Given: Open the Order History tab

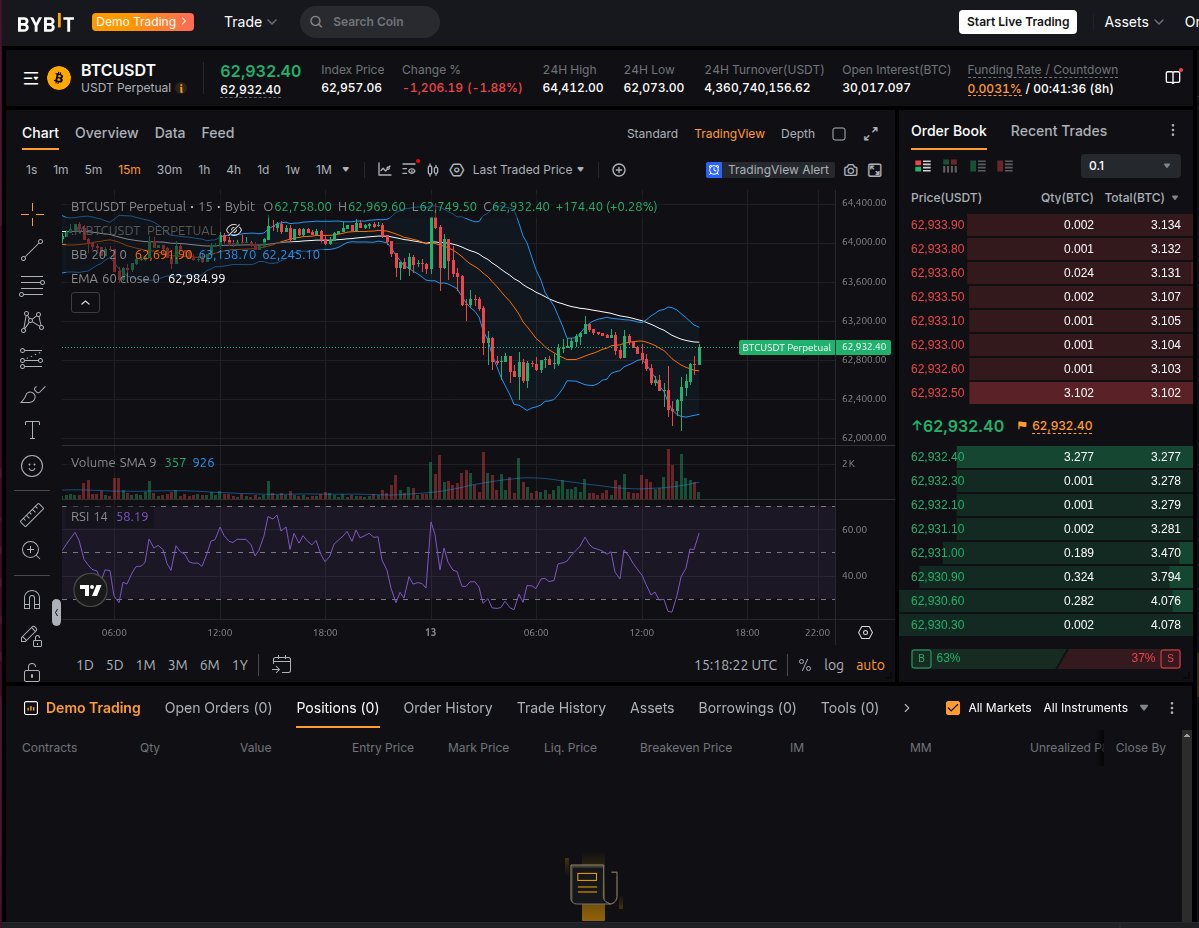Looking at the screenshot, I should [447, 708].
